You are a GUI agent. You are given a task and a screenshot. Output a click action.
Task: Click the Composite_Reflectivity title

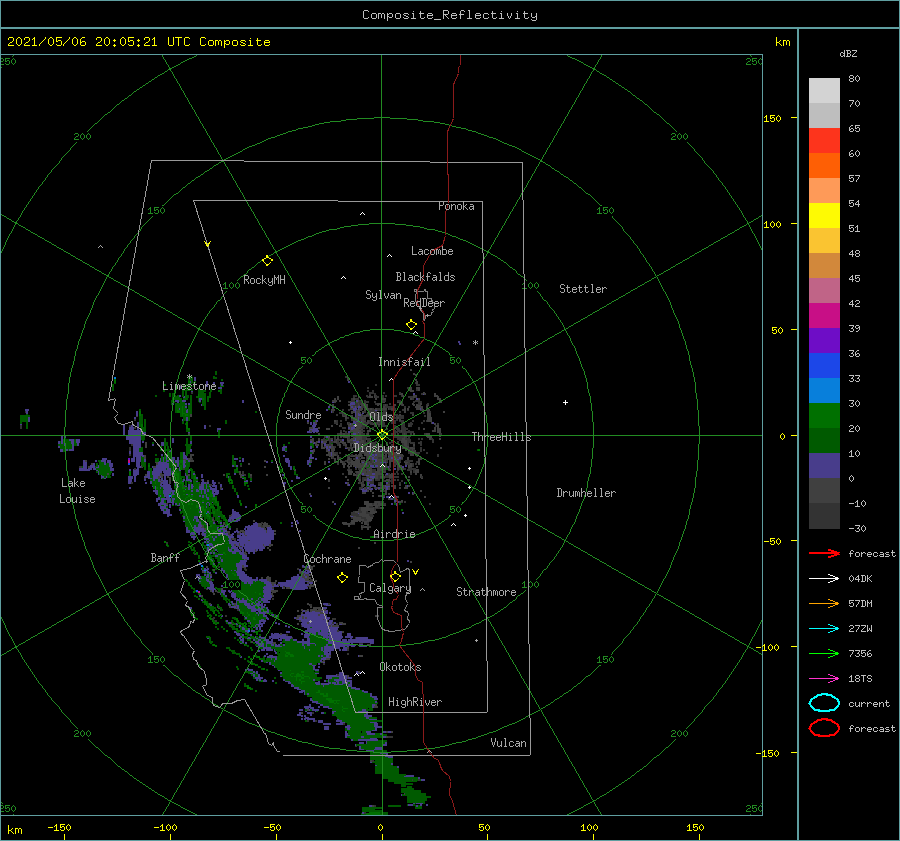(450, 15)
